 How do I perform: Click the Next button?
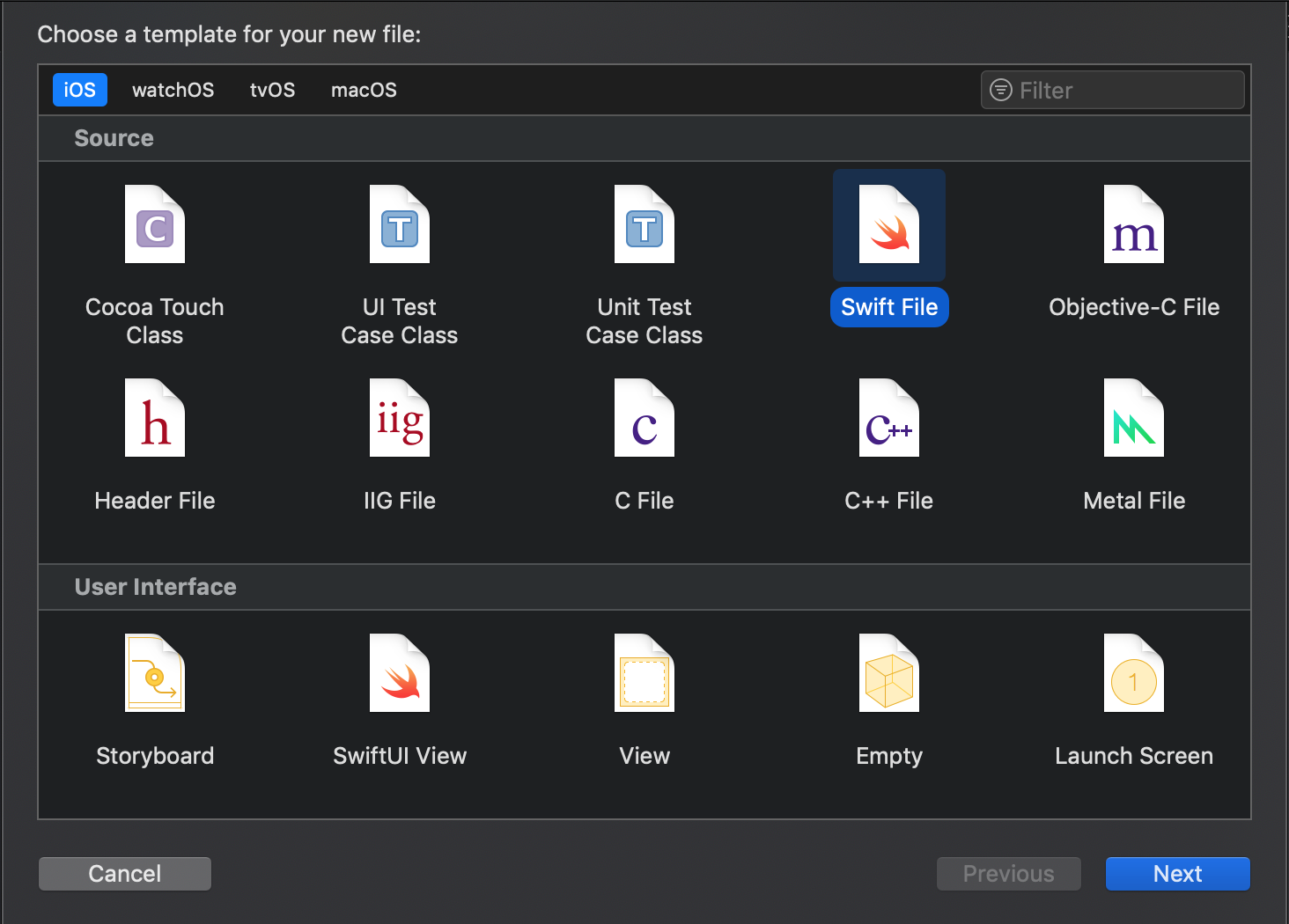coord(1178,874)
